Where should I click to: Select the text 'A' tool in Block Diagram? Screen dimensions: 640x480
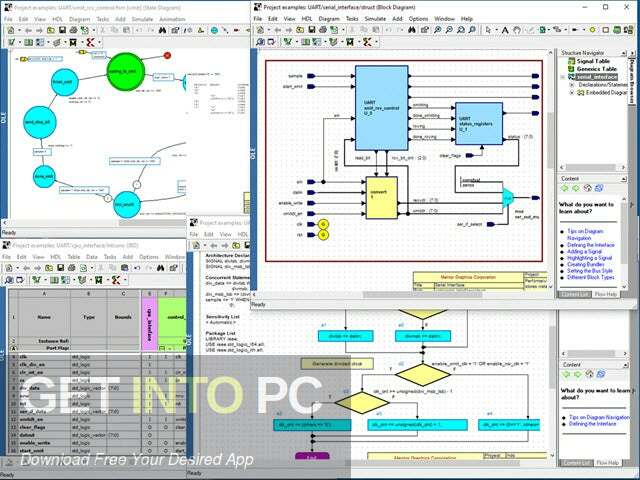505,30
